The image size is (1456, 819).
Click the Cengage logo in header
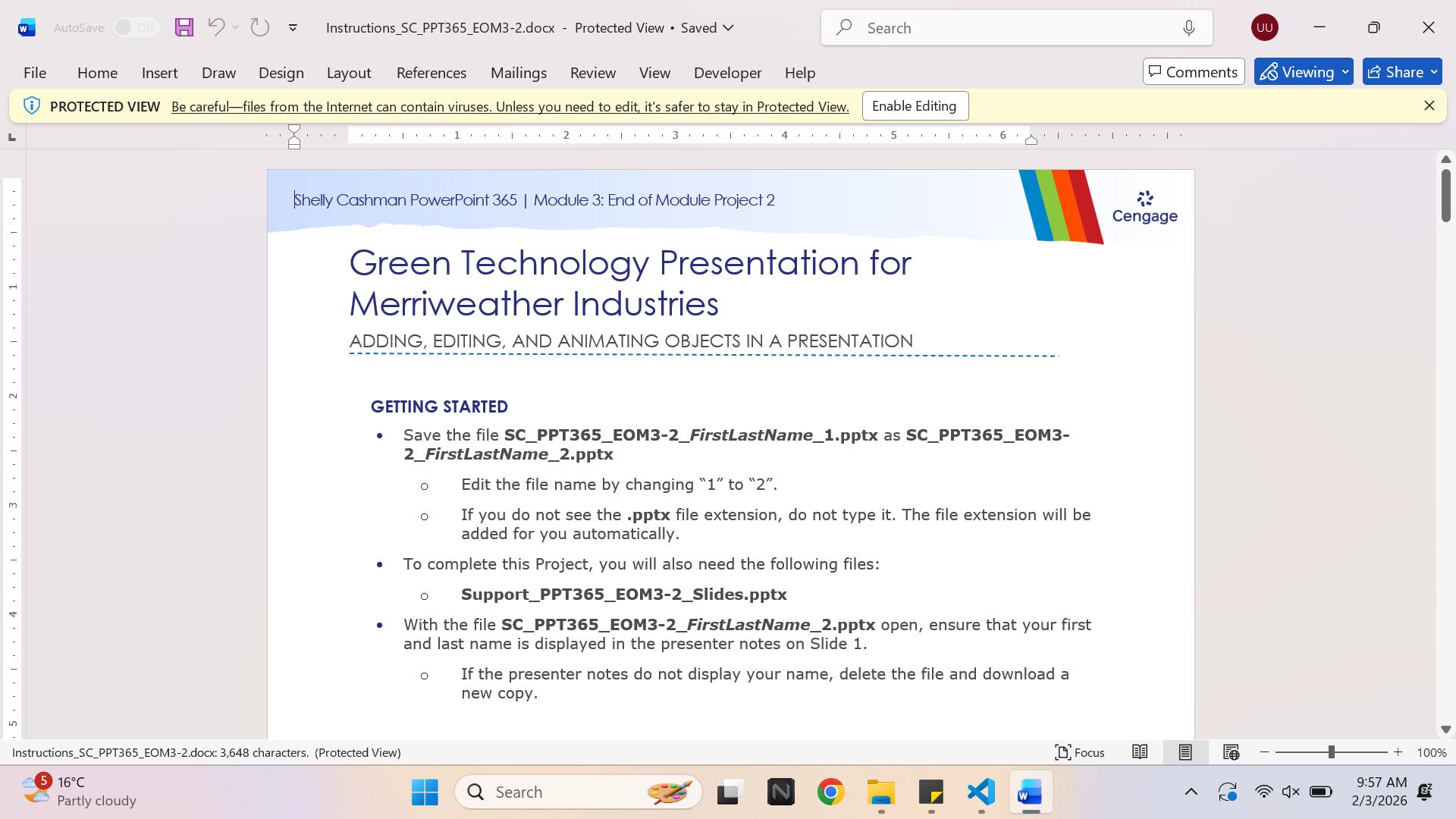[1145, 207]
